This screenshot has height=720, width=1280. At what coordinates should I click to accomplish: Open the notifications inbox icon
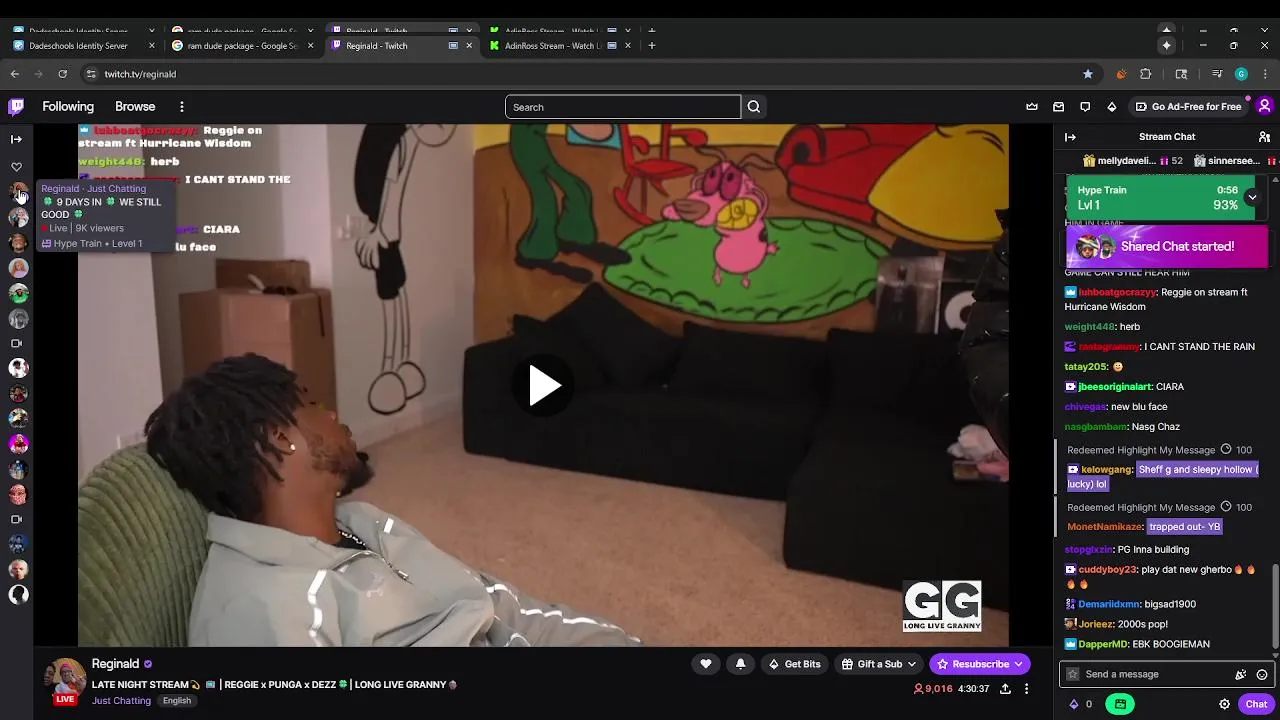point(1058,107)
